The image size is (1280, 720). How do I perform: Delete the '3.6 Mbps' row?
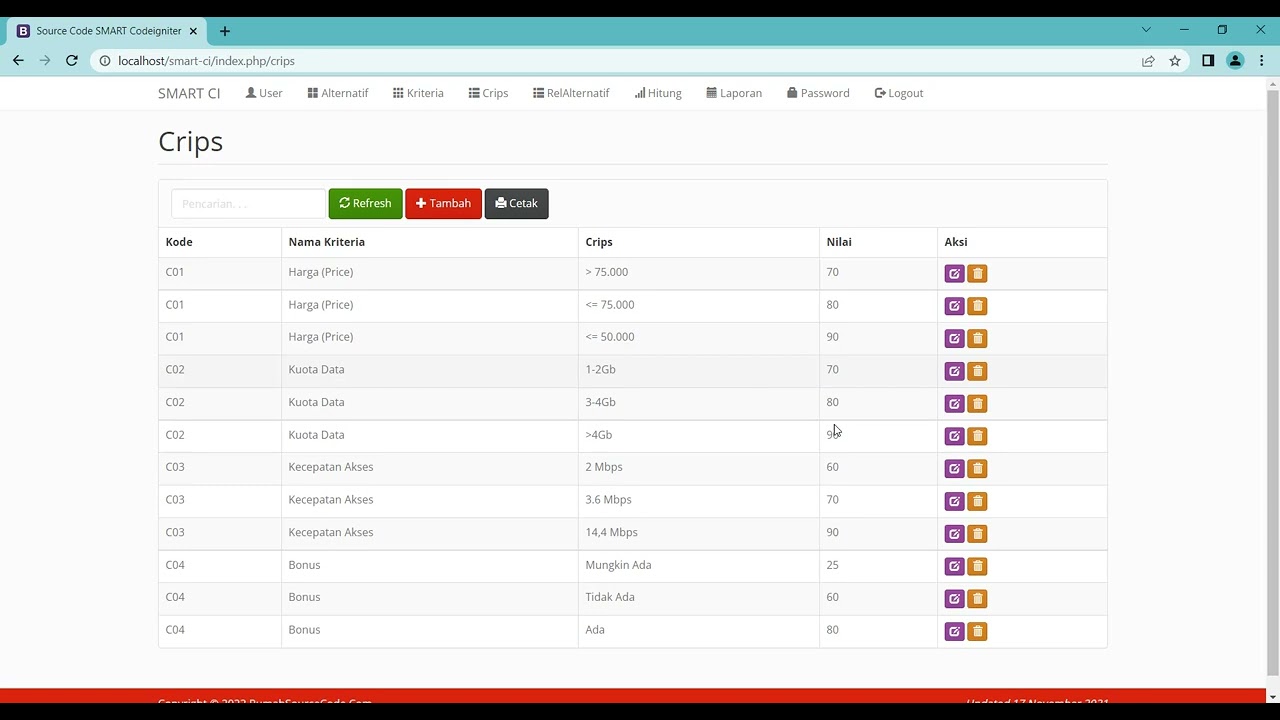pos(977,501)
